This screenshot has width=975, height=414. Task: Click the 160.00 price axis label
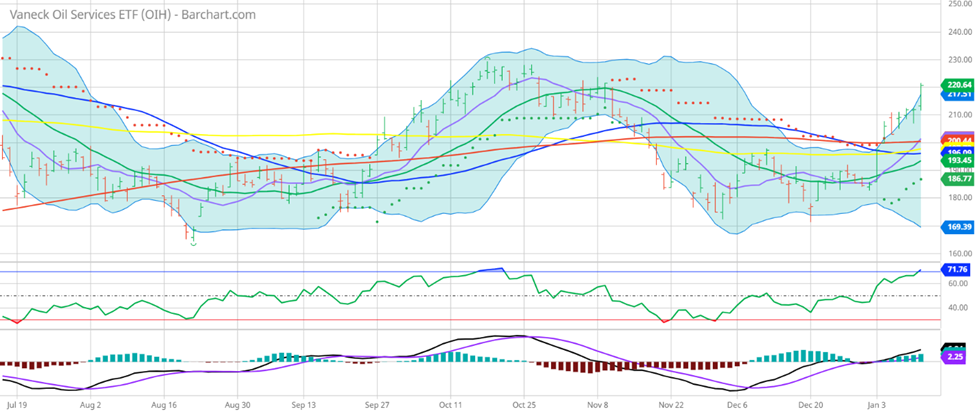point(960,253)
